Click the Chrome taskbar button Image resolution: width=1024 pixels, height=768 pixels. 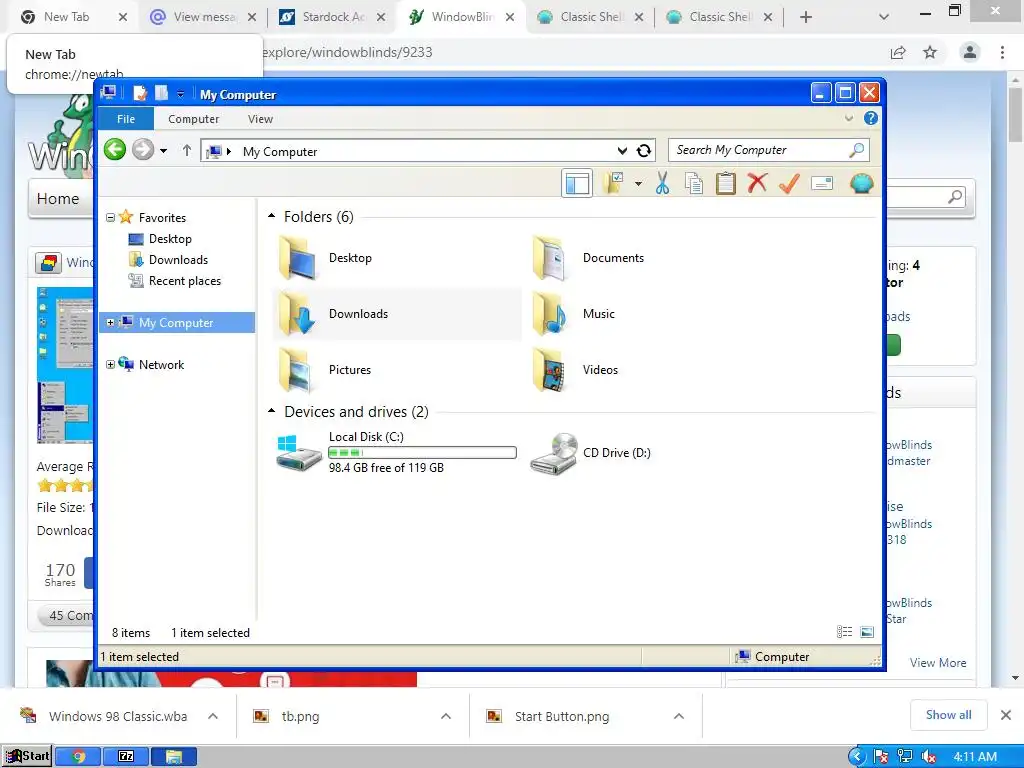click(78, 756)
